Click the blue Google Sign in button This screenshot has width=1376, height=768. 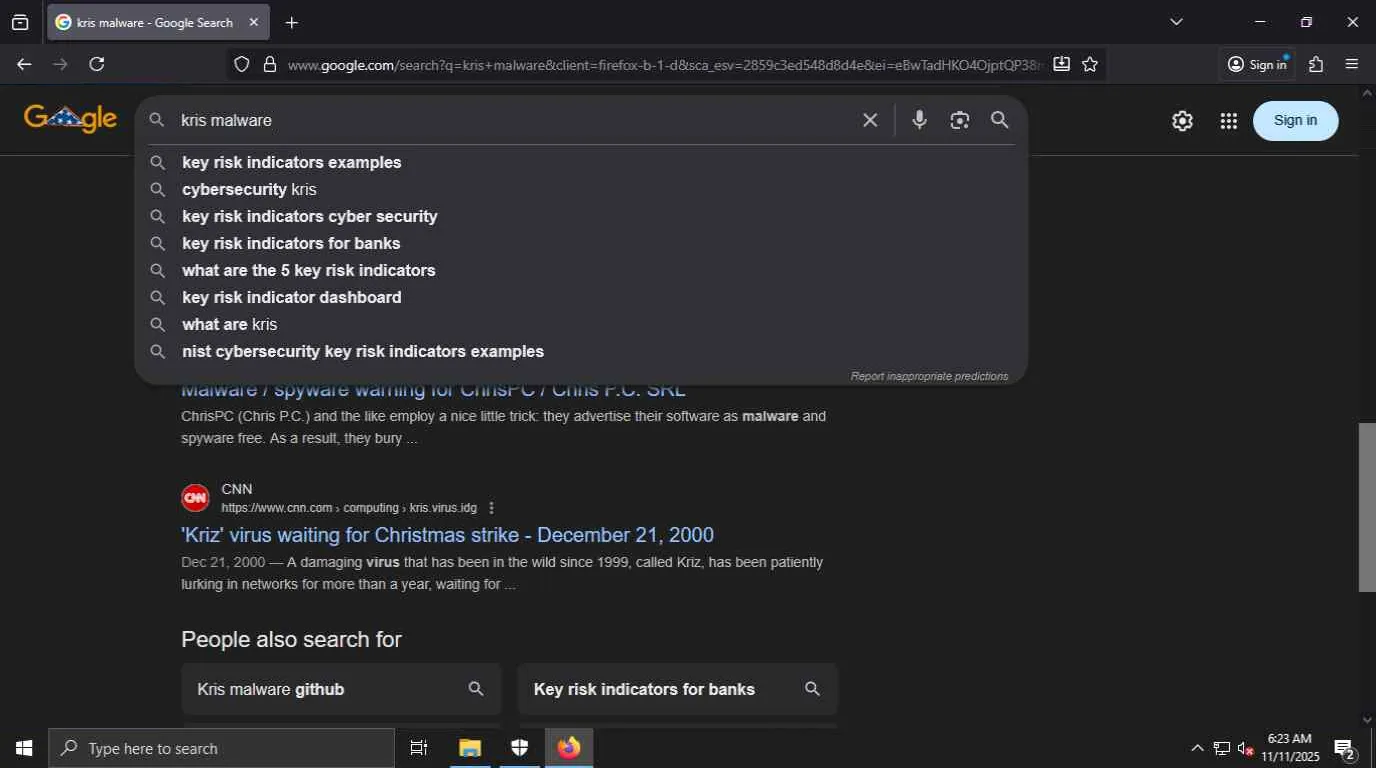click(1295, 120)
